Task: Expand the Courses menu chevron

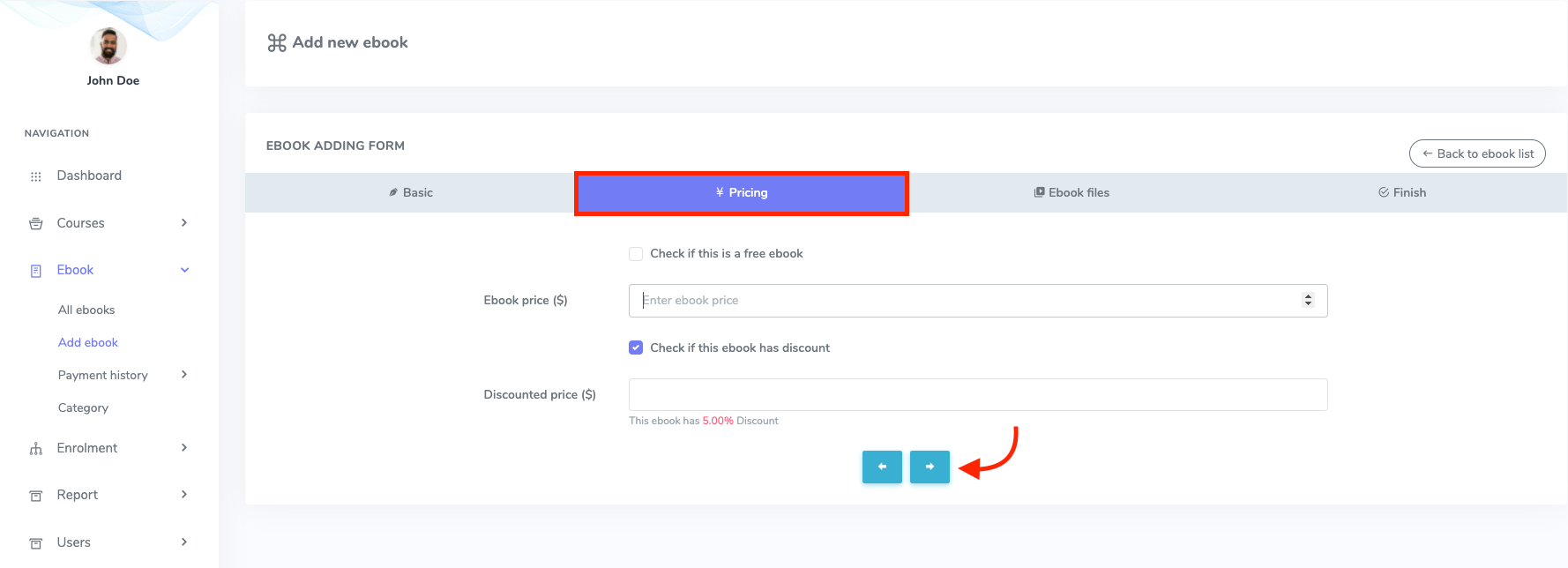Action: 184,223
